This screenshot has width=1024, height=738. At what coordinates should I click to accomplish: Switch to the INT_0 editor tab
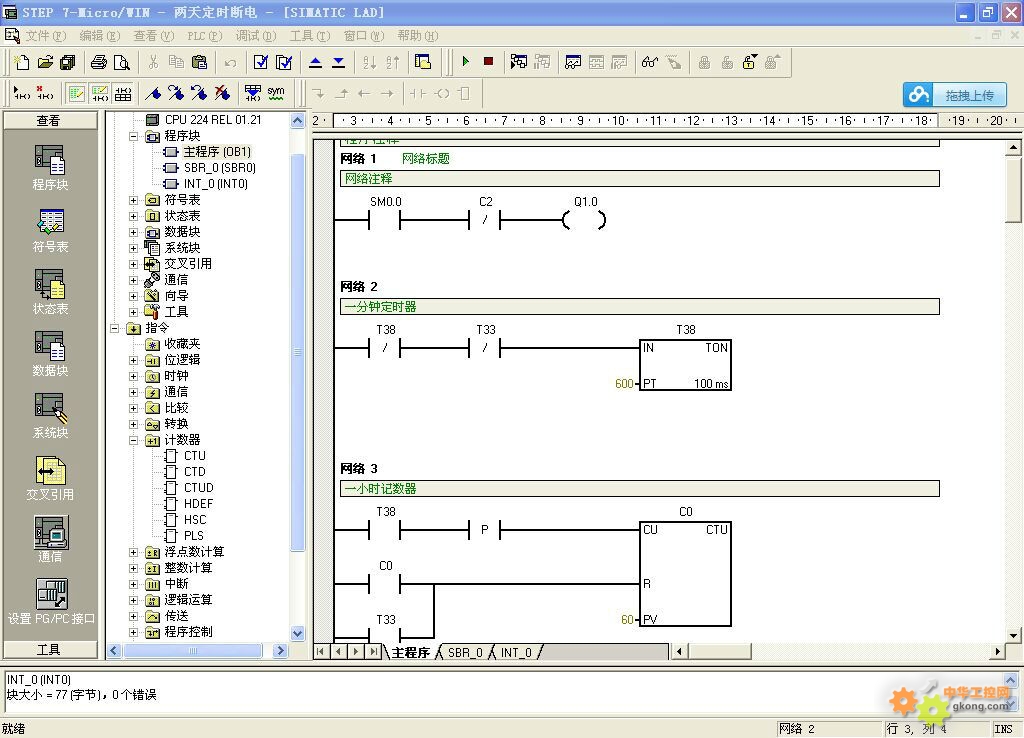pos(516,652)
